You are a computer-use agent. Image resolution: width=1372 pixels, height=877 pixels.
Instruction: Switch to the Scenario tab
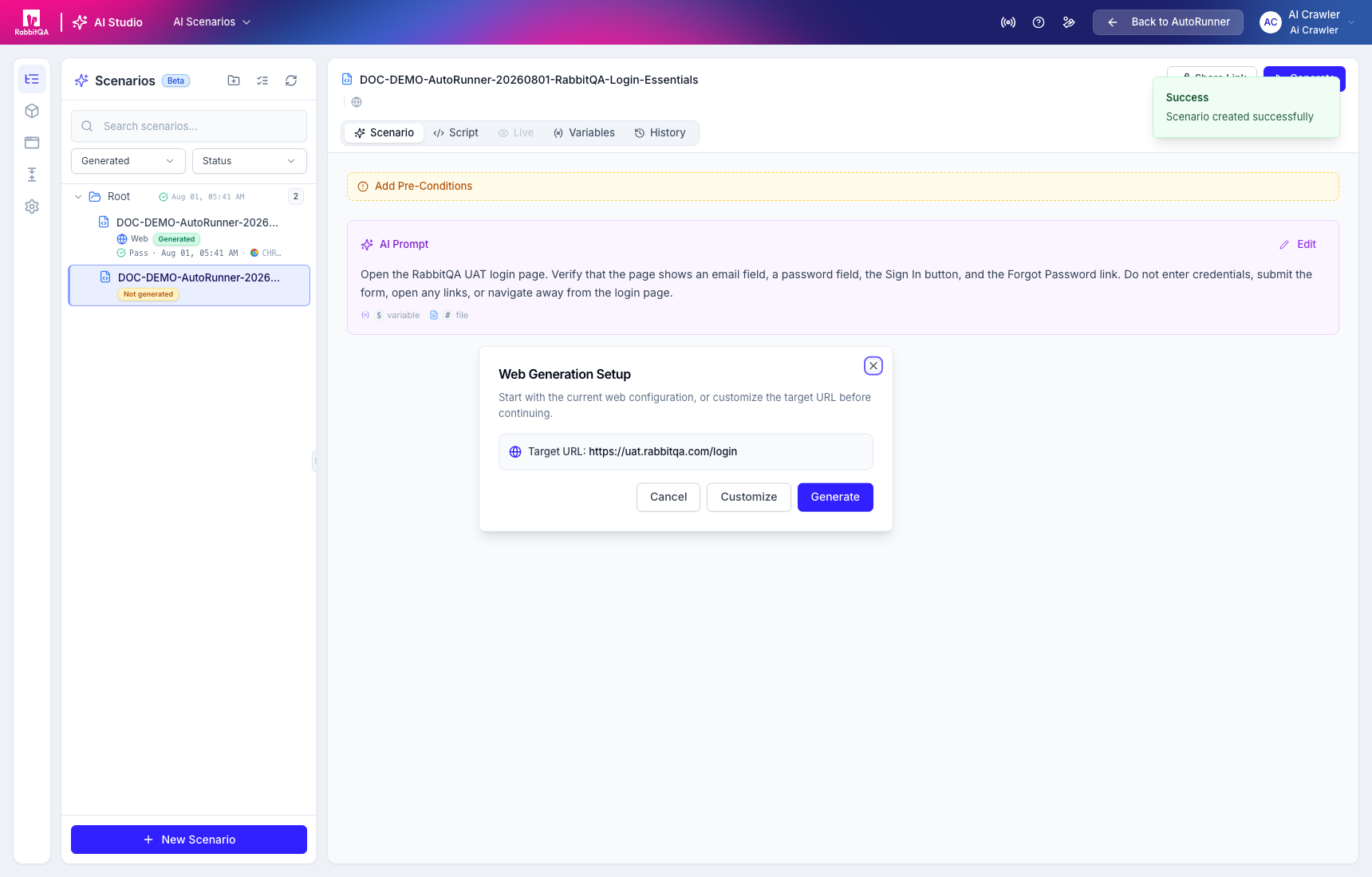pos(384,133)
